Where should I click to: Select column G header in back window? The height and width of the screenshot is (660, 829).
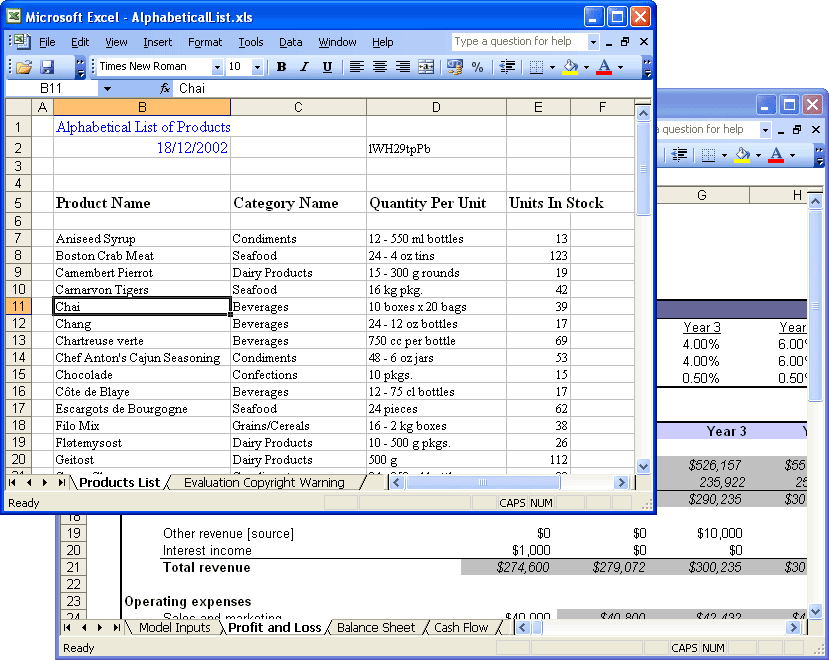pos(702,195)
